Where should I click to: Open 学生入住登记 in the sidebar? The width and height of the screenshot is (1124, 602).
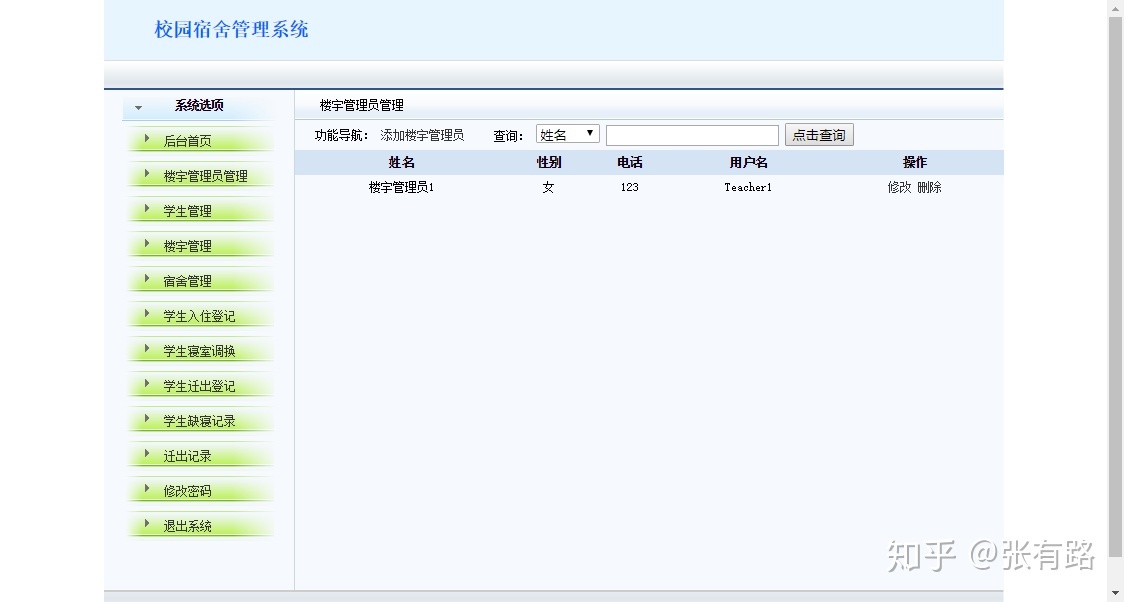tap(201, 316)
